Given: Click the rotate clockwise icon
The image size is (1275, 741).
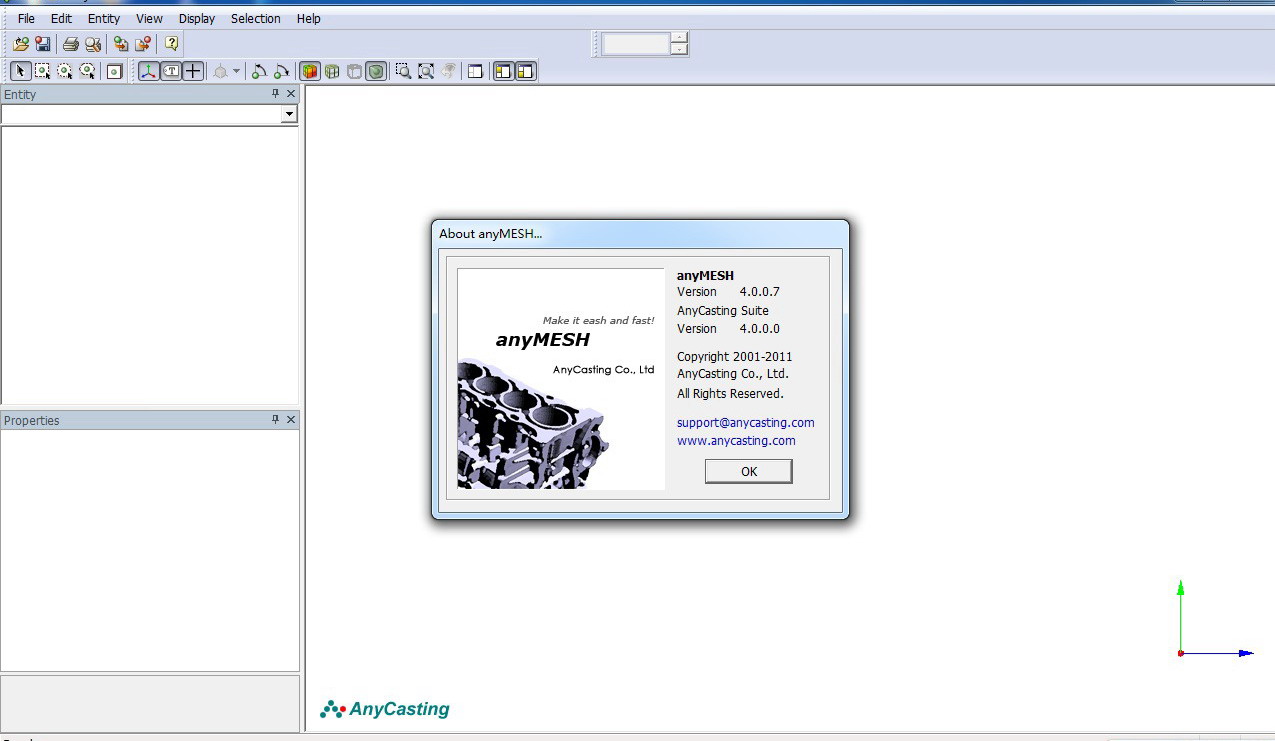Looking at the screenshot, I should click(x=281, y=71).
